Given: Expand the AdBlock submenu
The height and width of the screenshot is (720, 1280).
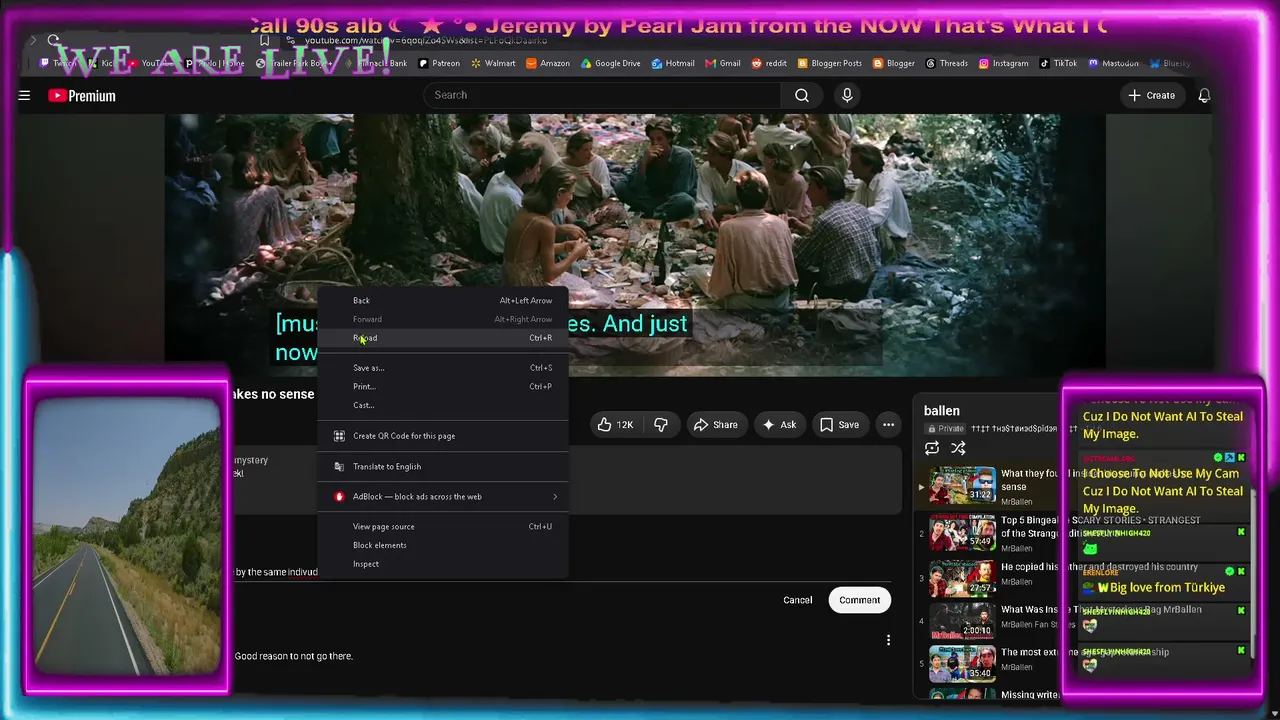Looking at the screenshot, I should pyautogui.click(x=442, y=497).
